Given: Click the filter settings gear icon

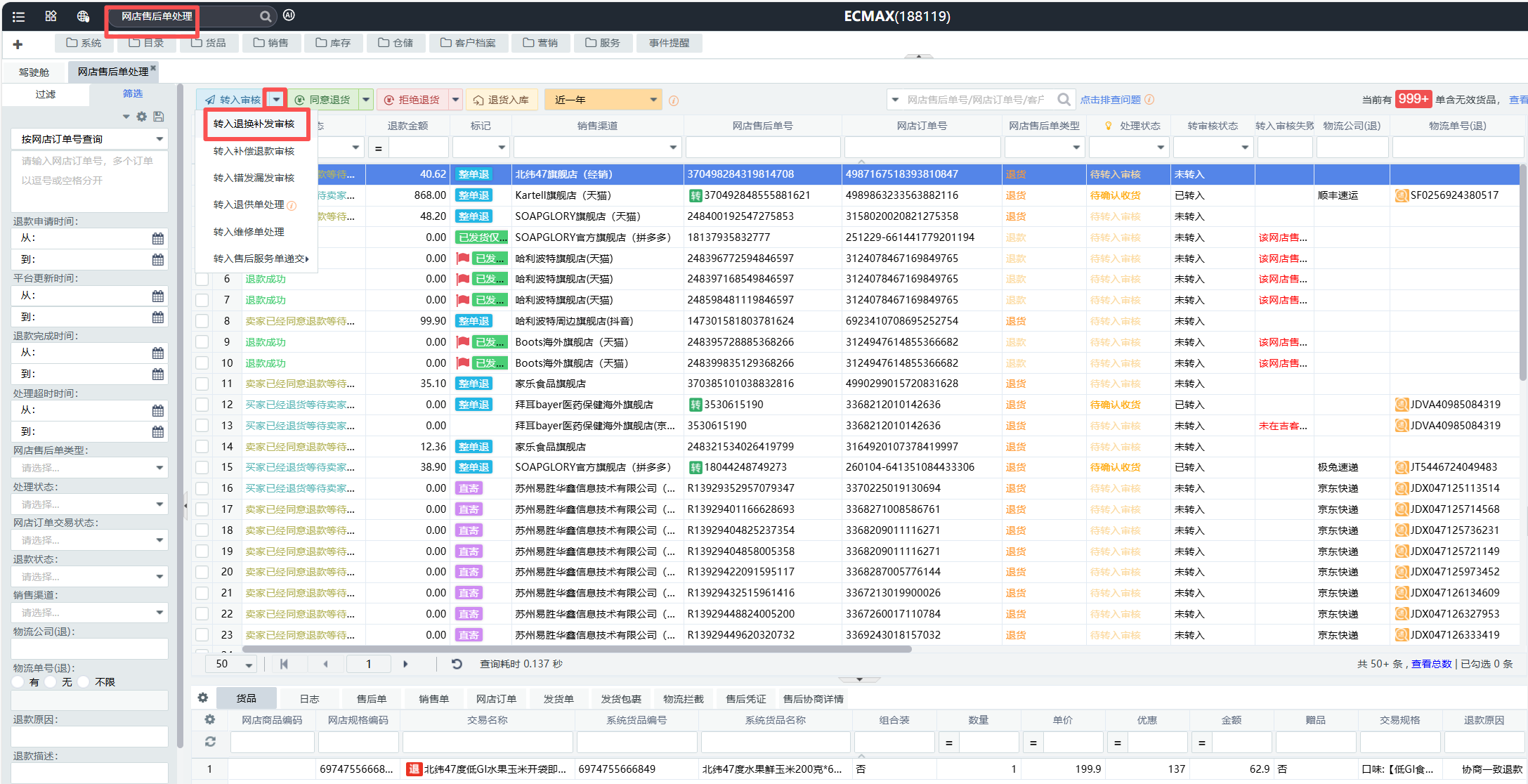Looking at the screenshot, I should [x=142, y=117].
